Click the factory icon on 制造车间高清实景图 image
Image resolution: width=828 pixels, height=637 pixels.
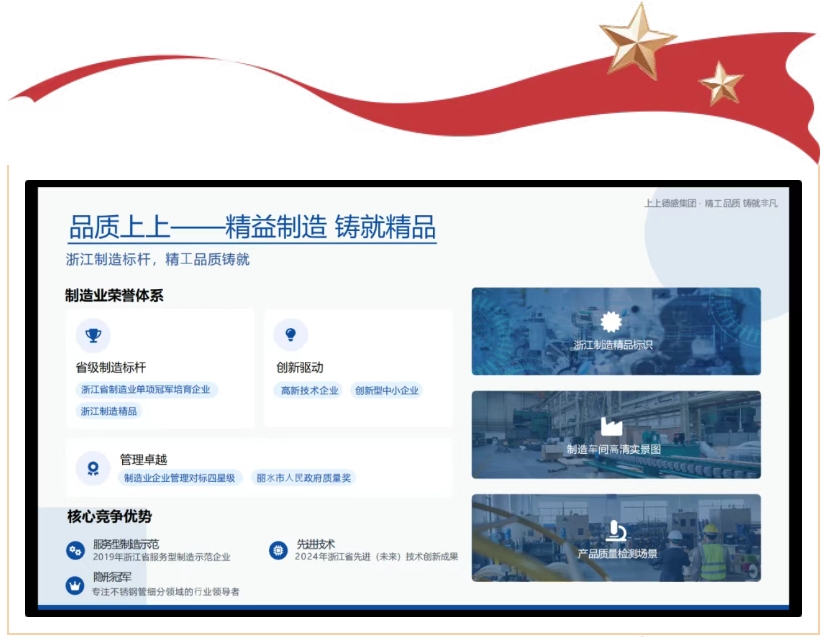pos(612,425)
